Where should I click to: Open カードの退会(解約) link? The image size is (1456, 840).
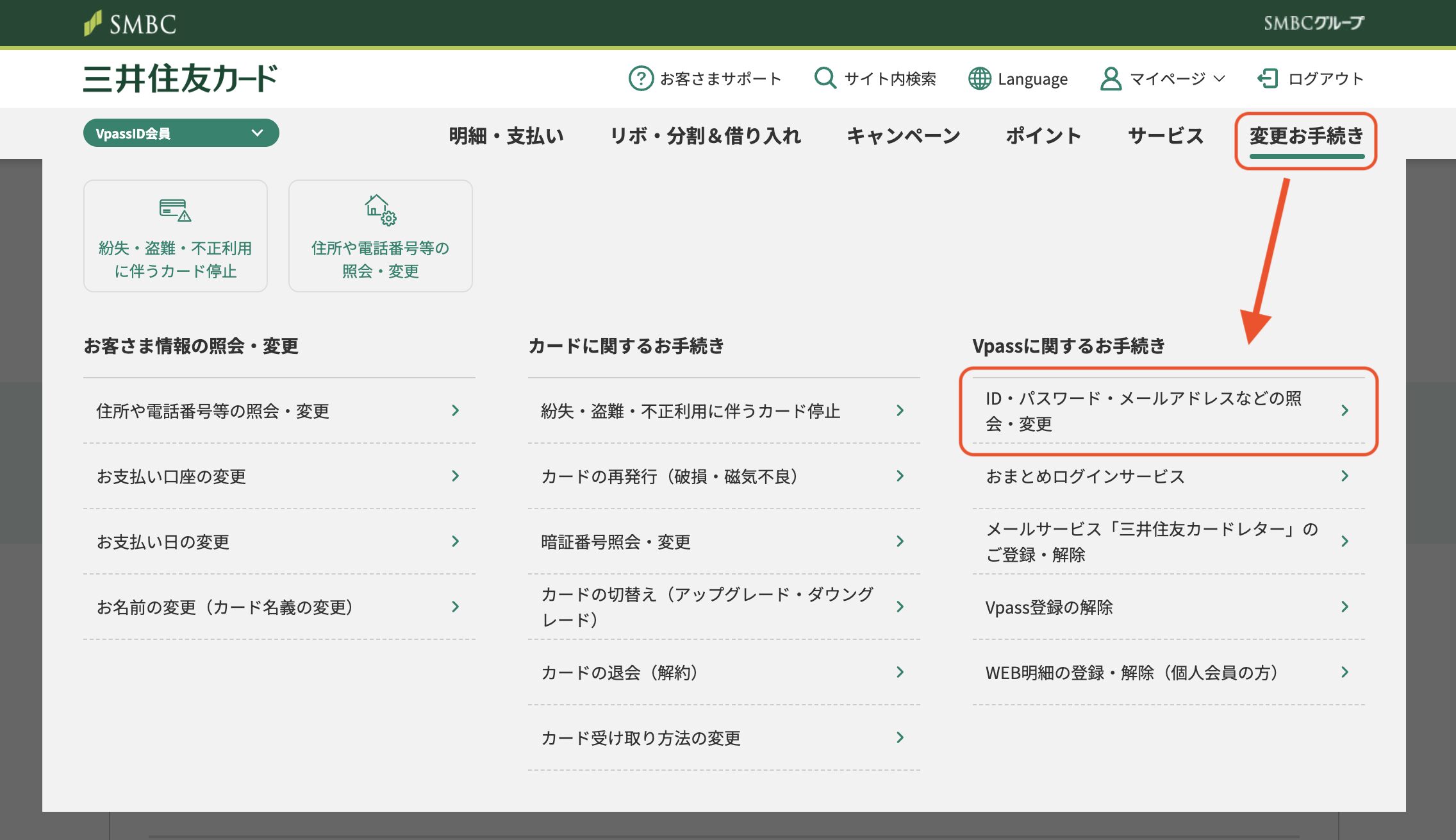[619, 672]
